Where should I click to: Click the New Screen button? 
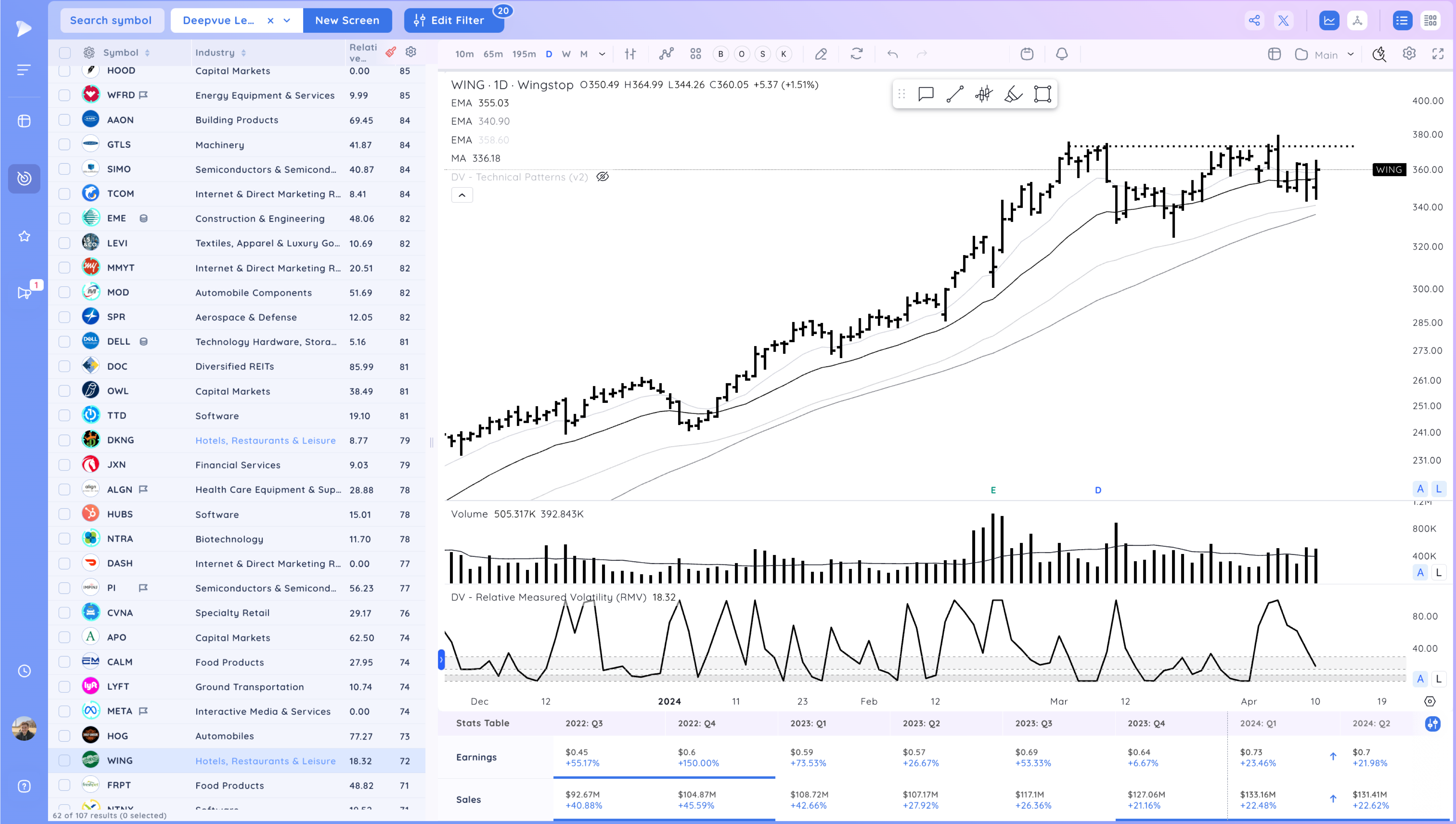pyautogui.click(x=347, y=20)
